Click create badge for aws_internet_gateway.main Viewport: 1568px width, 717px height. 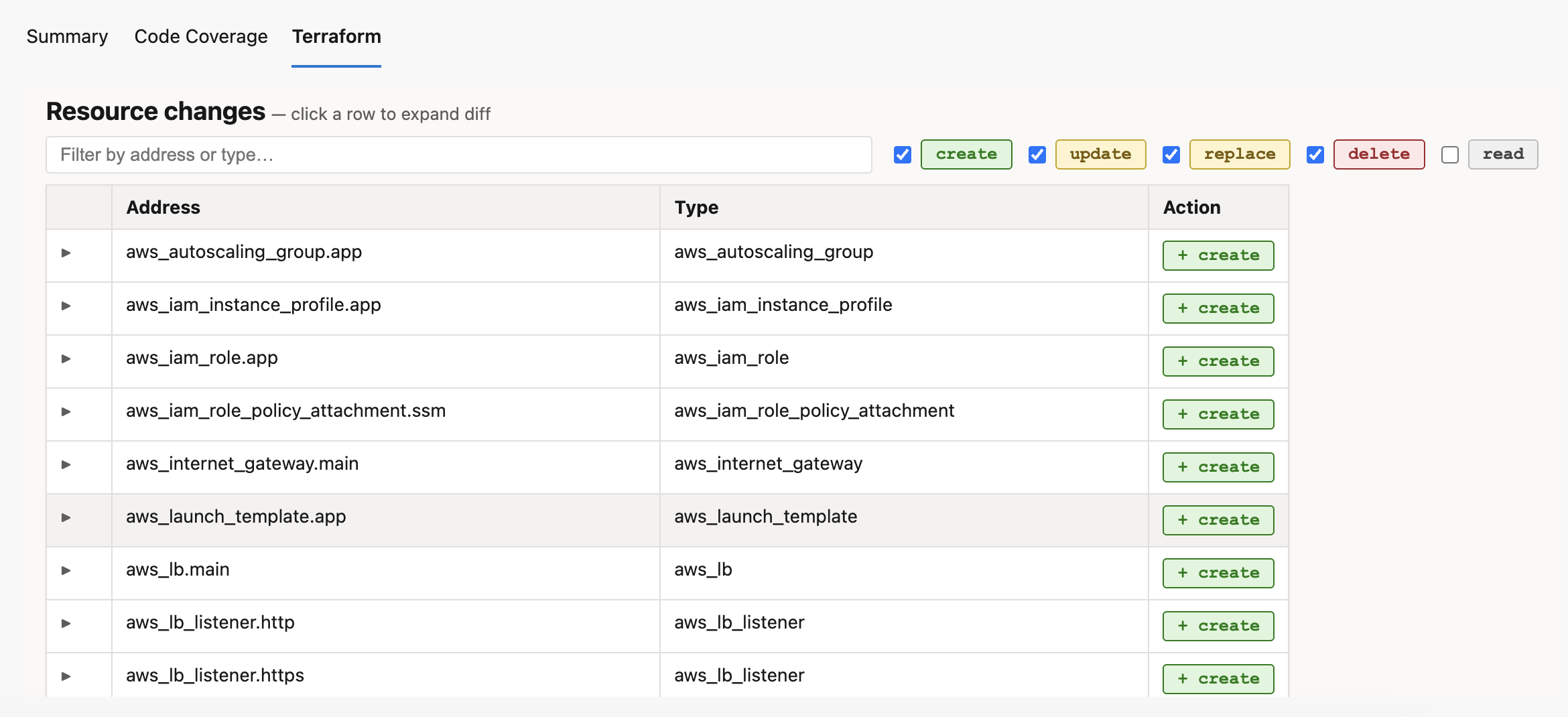1218,467
